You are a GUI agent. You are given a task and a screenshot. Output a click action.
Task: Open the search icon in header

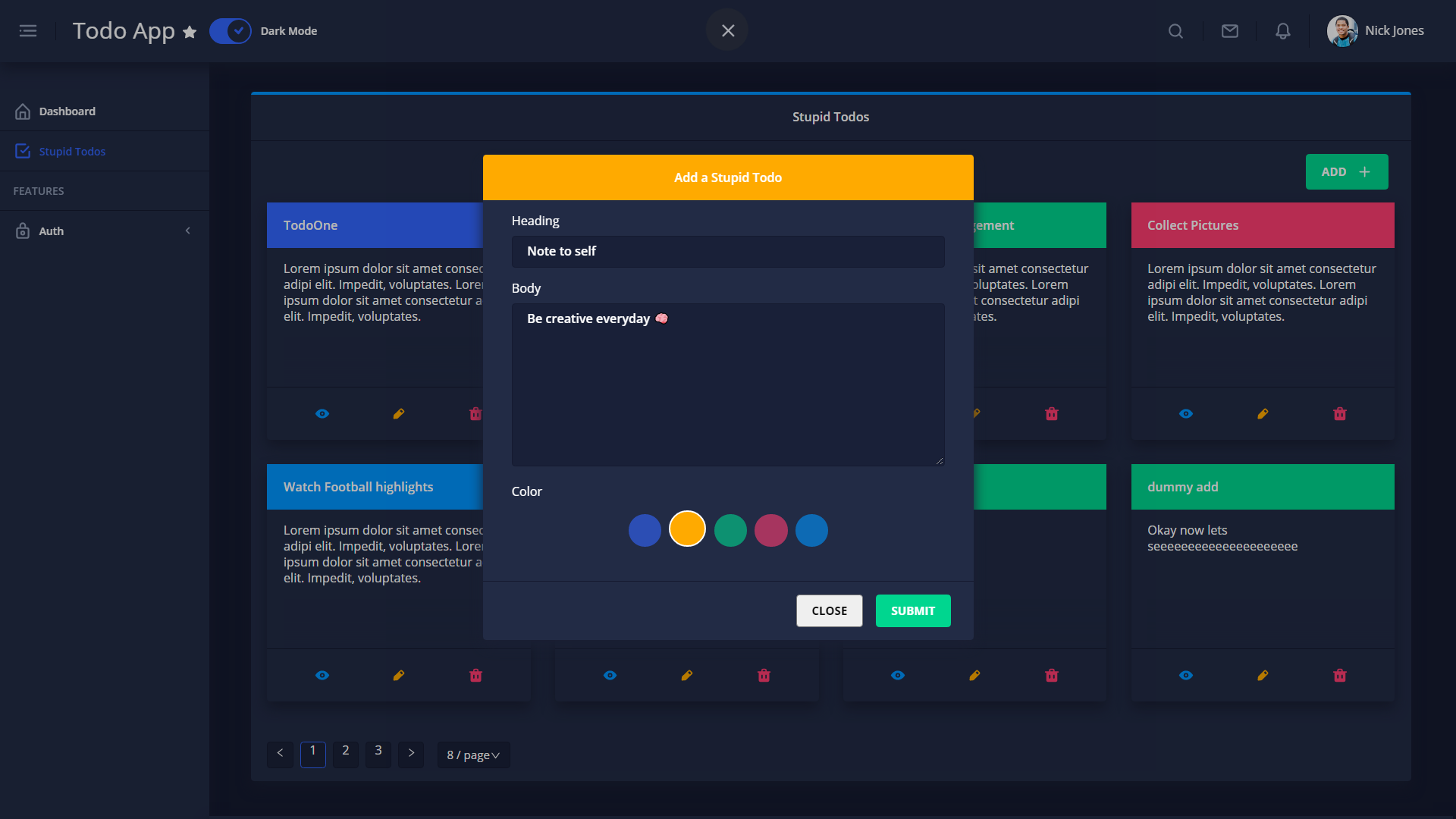[1175, 31]
